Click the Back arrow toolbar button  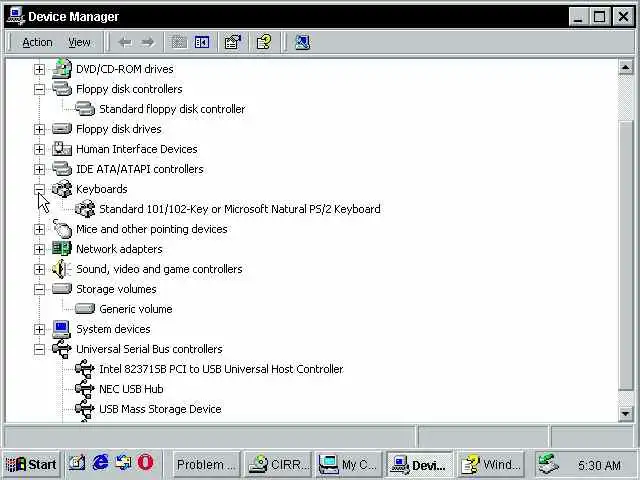[x=124, y=42]
